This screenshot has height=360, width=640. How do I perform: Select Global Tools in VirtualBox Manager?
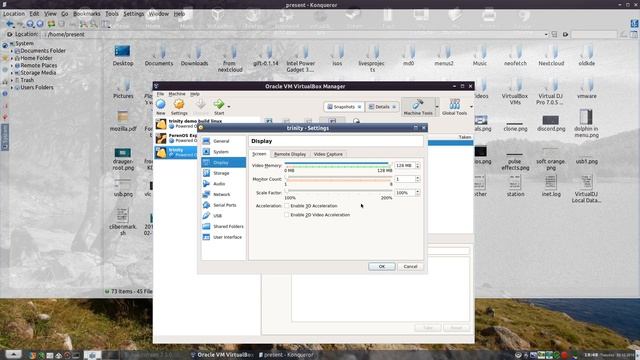(x=454, y=107)
